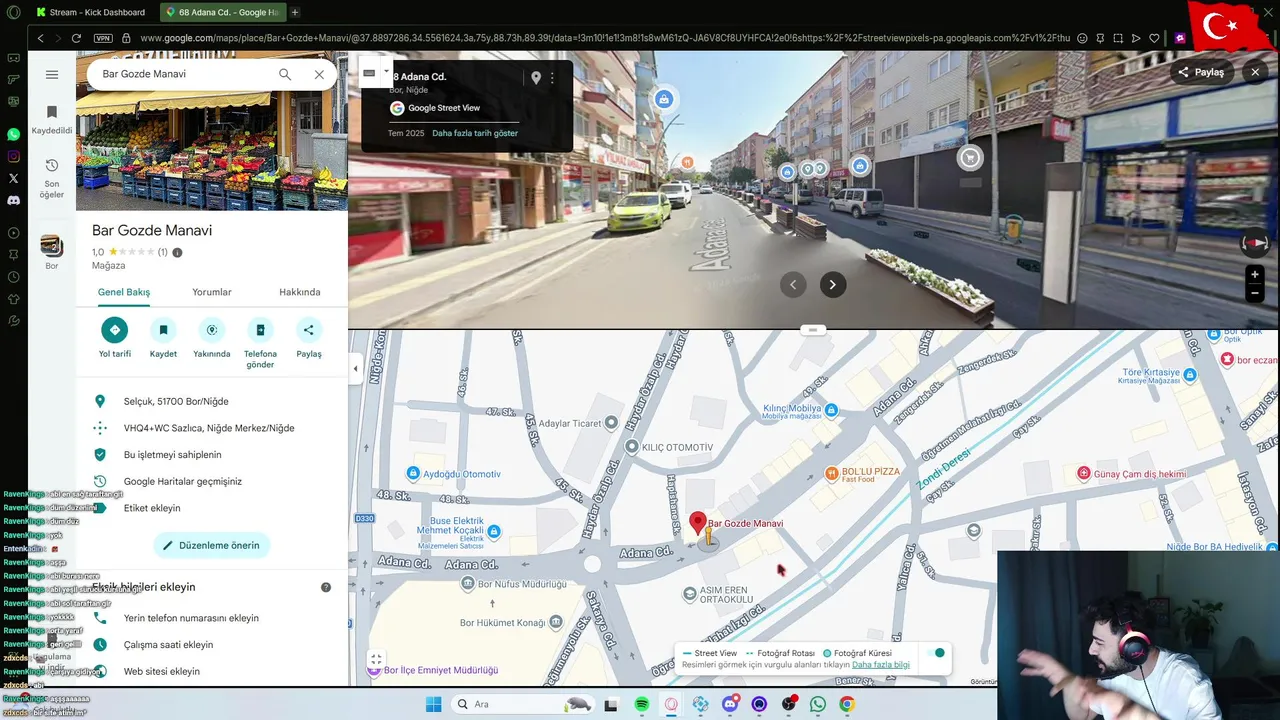The image size is (1280, 720).
Task: Click the search magnifier in Maps search box
Action: click(x=285, y=74)
